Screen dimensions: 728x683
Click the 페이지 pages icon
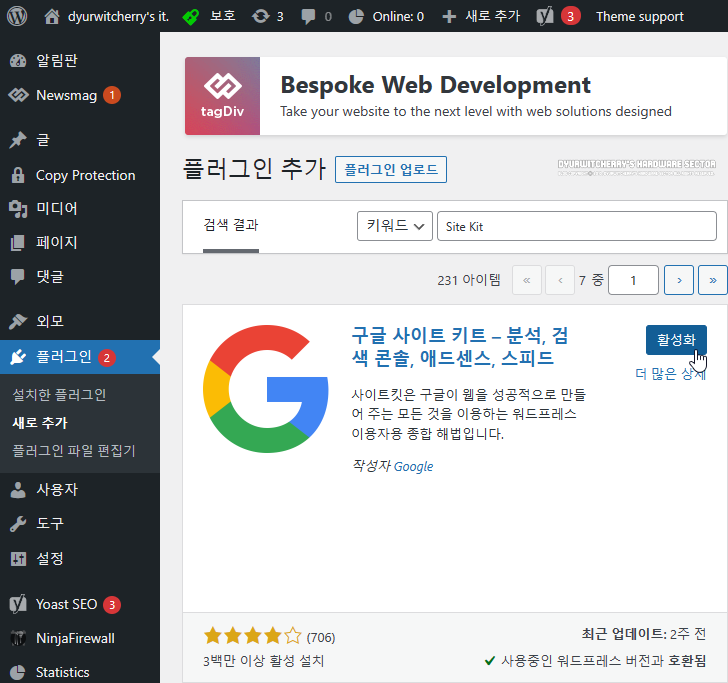click(x=18, y=242)
